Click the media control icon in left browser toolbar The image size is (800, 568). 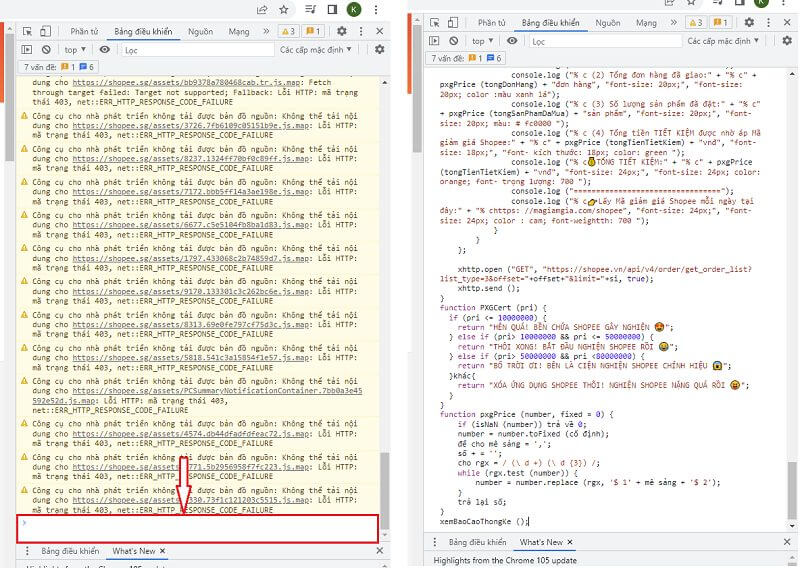pyautogui.click(x=310, y=9)
